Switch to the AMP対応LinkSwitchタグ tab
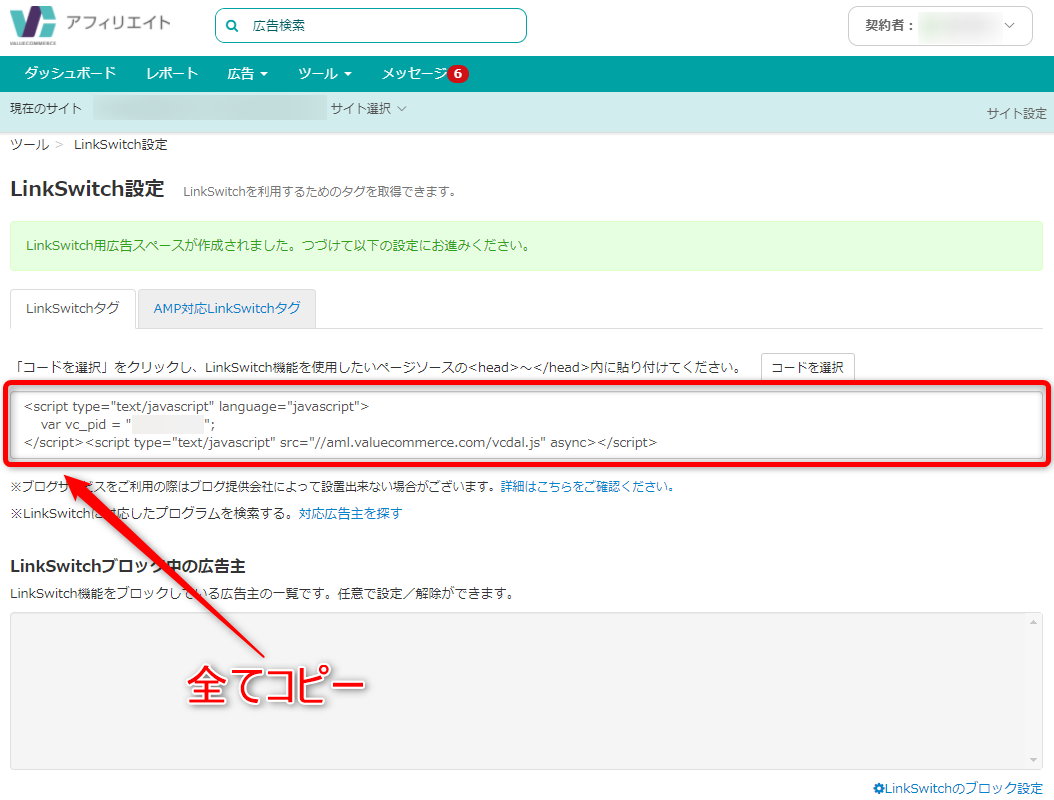Screen dimensions: 1054x800 (x=227, y=309)
